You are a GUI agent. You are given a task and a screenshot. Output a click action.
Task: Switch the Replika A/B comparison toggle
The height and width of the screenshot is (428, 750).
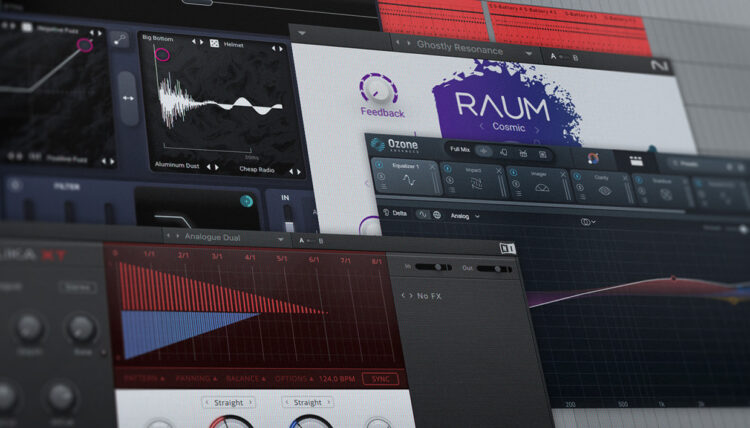311,241
